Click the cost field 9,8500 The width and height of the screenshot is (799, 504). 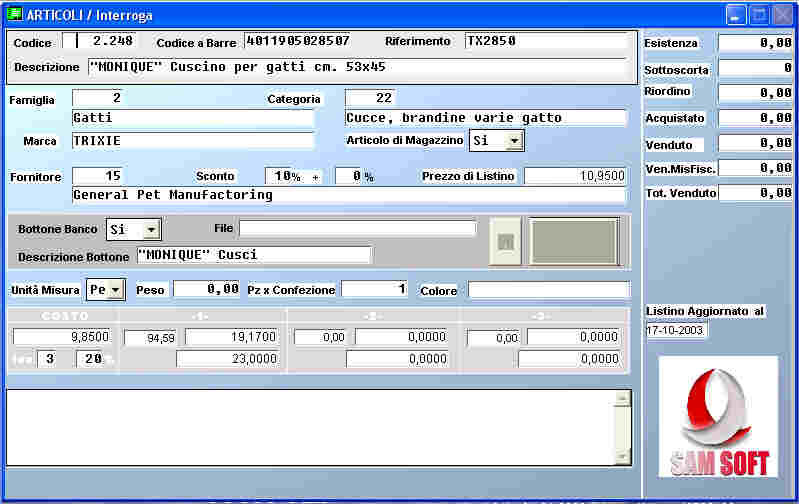pos(62,337)
